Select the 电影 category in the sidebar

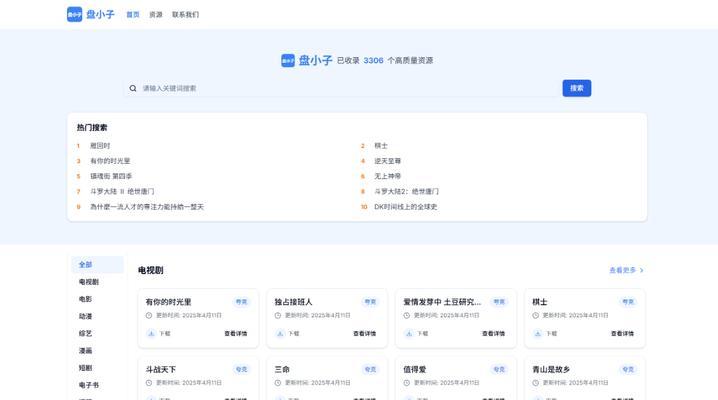(98, 299)
